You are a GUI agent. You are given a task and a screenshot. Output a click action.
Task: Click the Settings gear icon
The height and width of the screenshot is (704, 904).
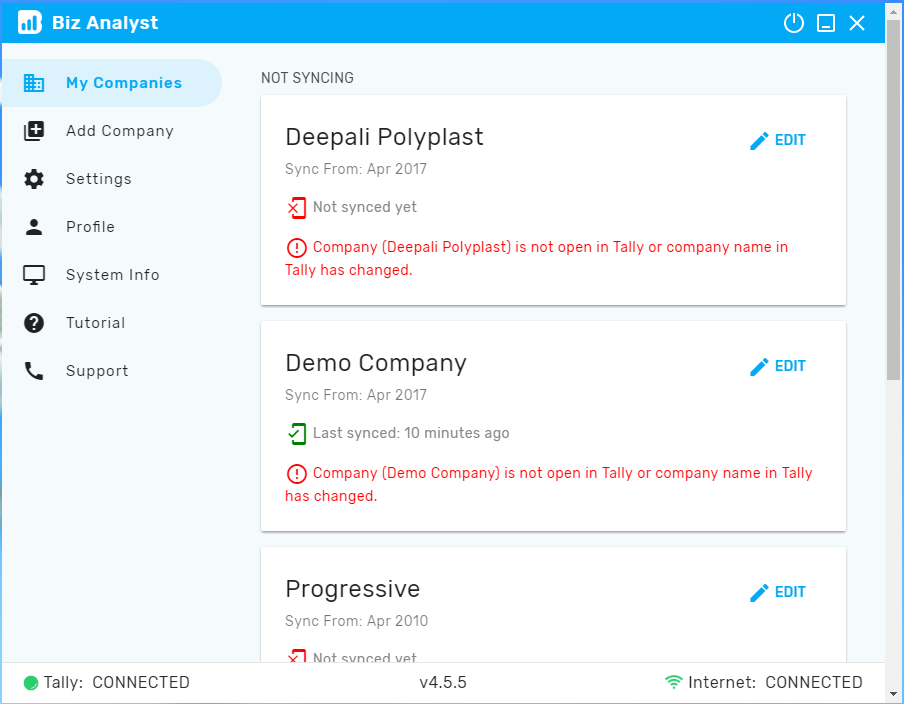(34, 179)
